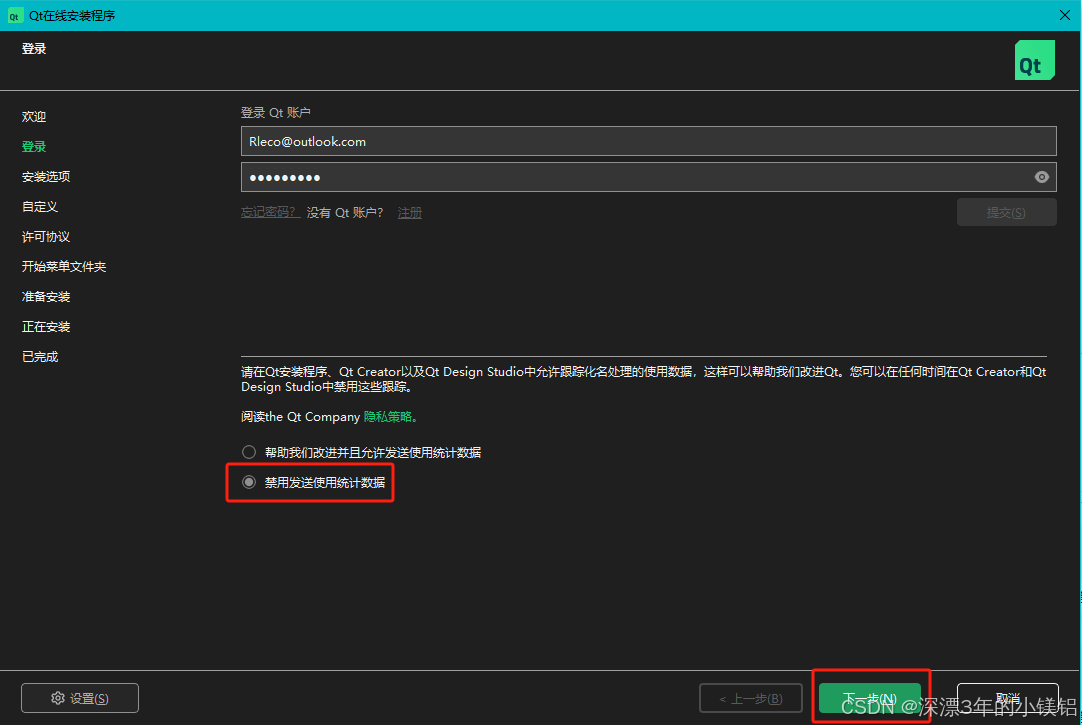Viewport: 1082px width, 725px height.
Task: Select the 许可协议 step in sidebar
Action: pyautogui.click(x=46, y=237)
